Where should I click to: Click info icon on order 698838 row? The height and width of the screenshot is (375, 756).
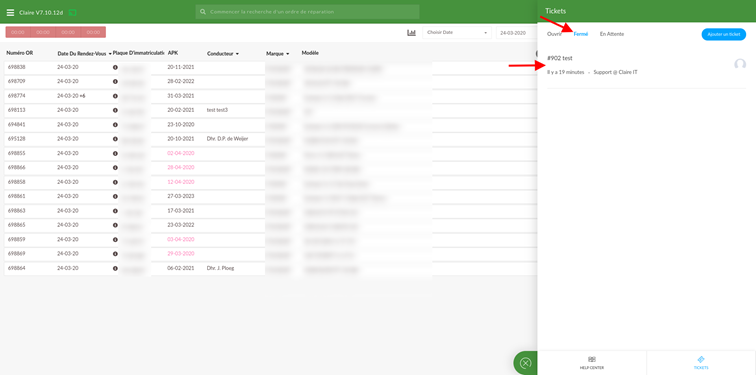pyautogui.click(x=115, y=67)
